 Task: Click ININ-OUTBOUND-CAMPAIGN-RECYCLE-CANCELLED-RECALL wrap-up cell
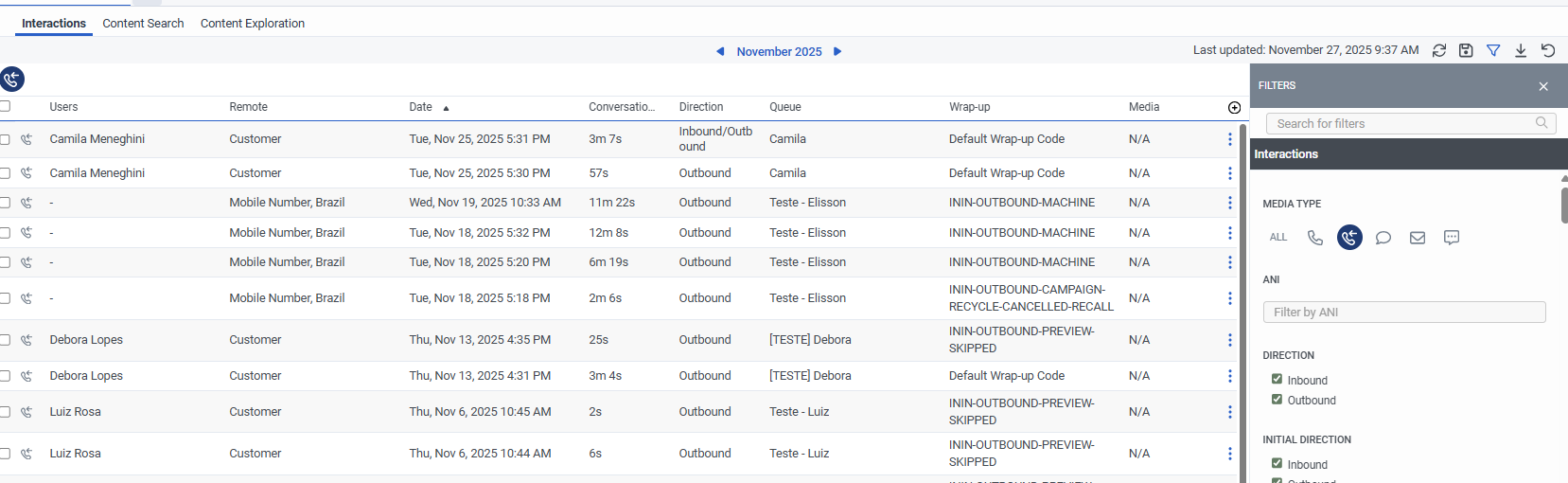tap(1031, 298)
